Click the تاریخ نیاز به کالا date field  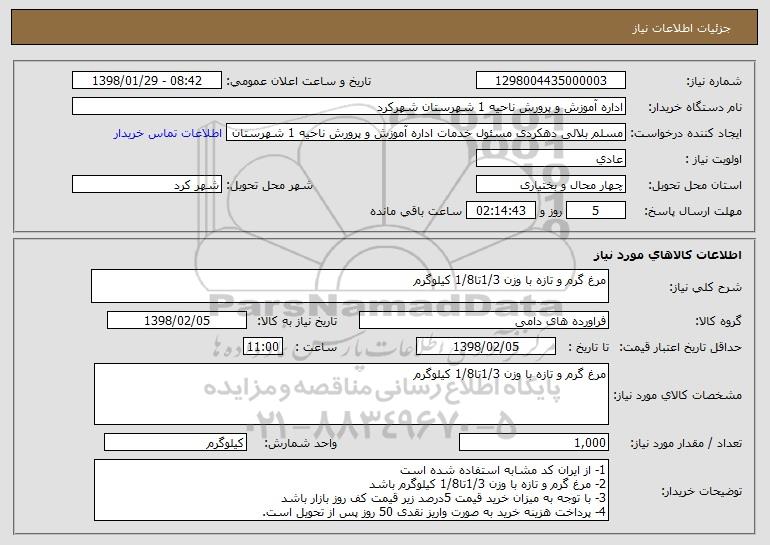(x=177, y=321)
